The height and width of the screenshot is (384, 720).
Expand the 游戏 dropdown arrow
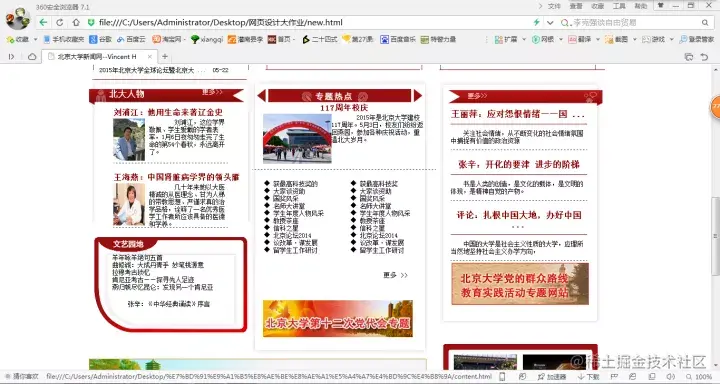[x=672, y=40]
